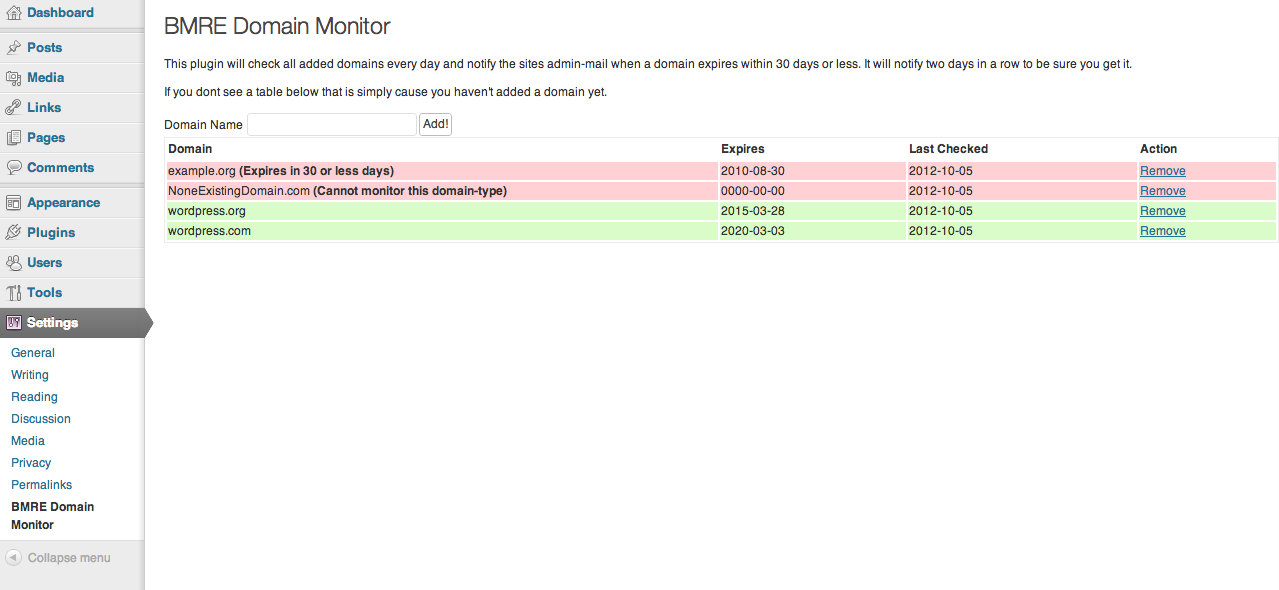Open the Posts menu item
This screenshot has height=590, width=1279.
44,47
